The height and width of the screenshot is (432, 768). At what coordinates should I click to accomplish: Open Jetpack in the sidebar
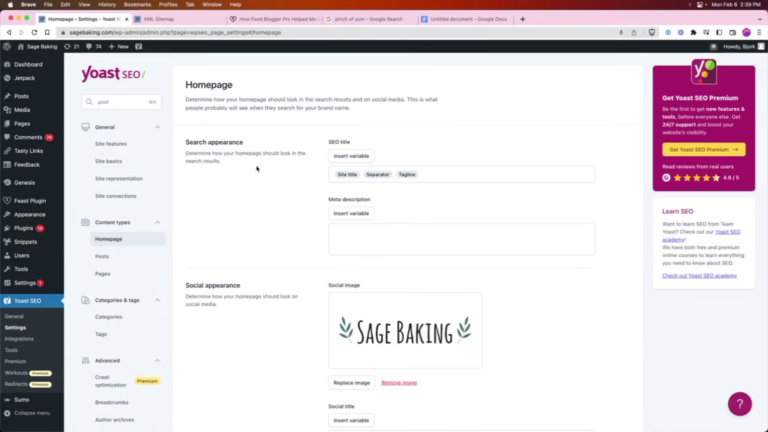pyautogui.click(x=24, y=78)
